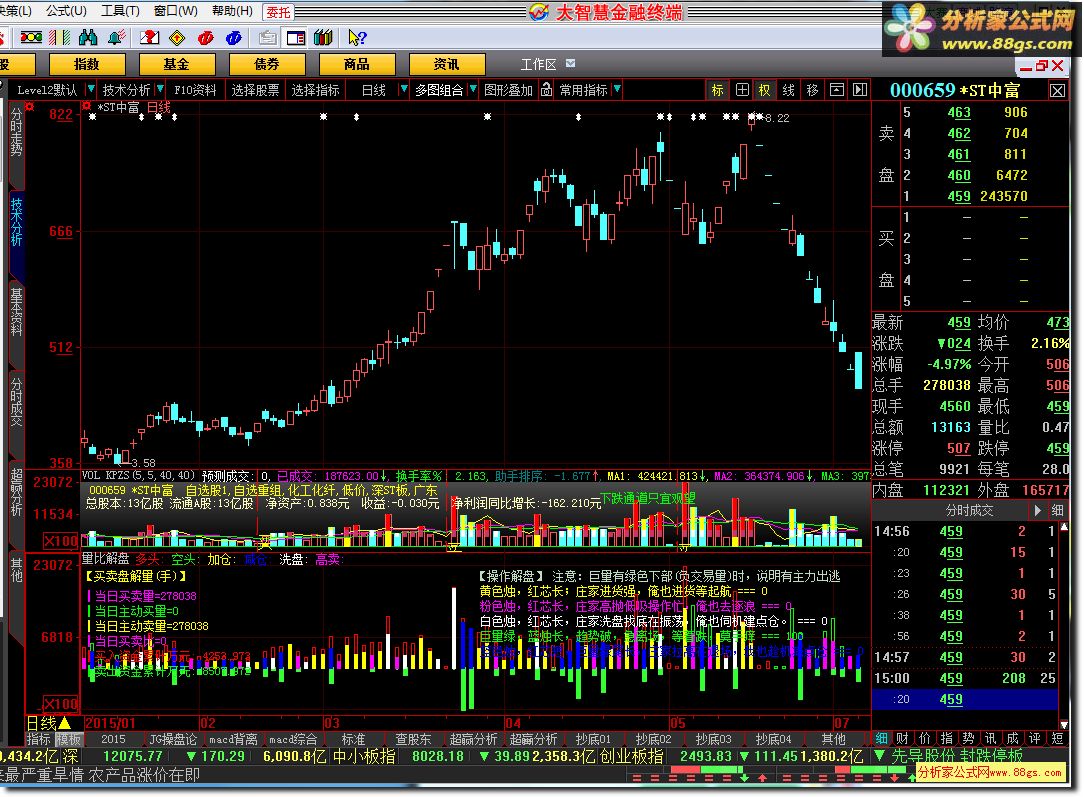This screenshot has height=797, width=1084.
Task: Click the padlock icon beside 图形叠加
Action: 546,90
